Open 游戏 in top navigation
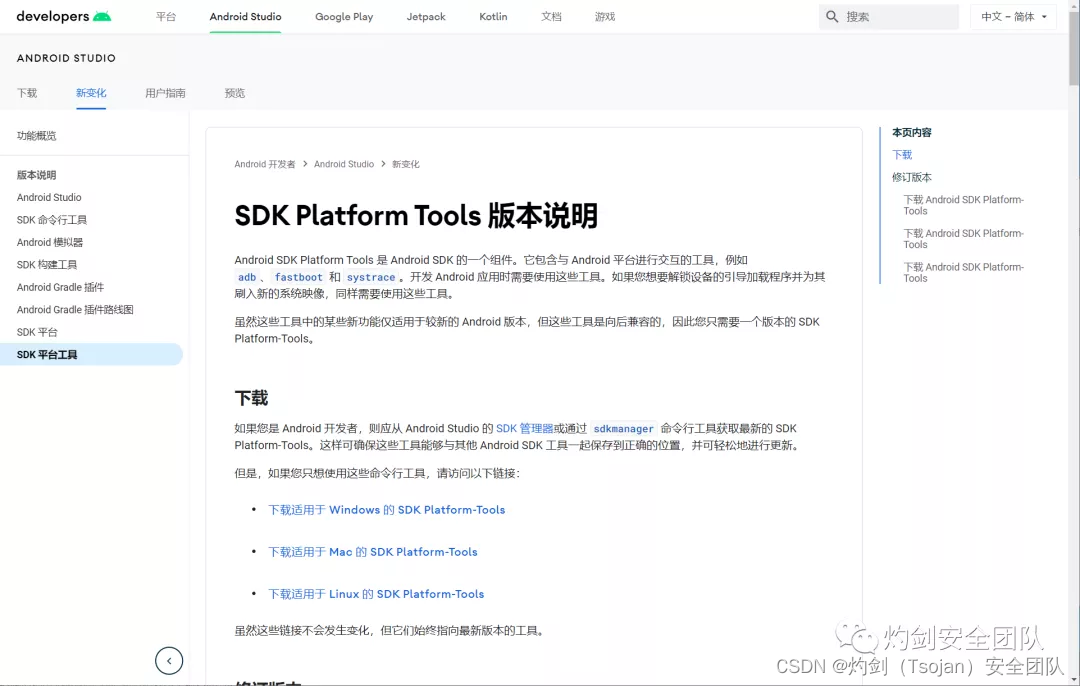This screenshot has height=686, width=1080. pos(605,17)
